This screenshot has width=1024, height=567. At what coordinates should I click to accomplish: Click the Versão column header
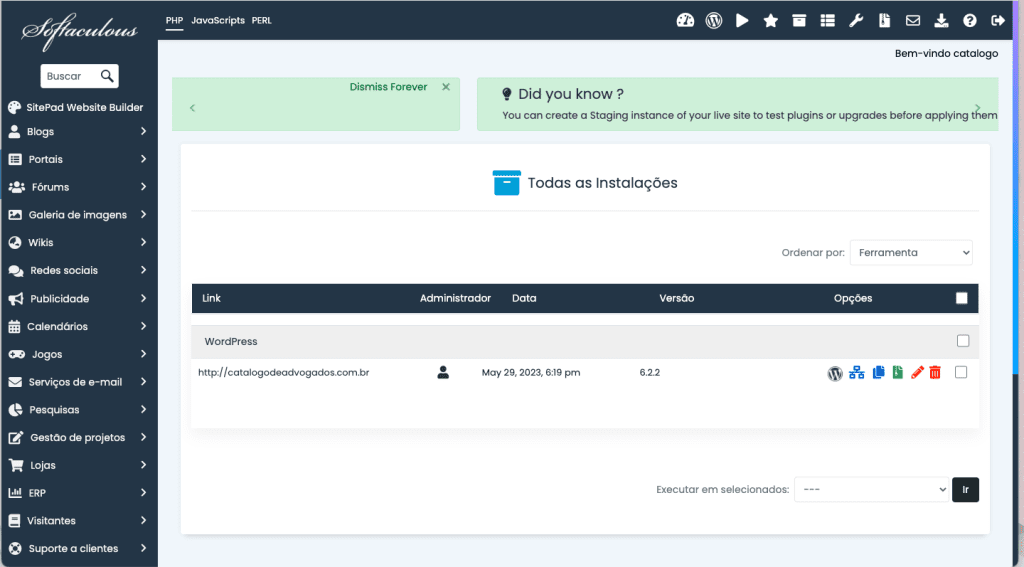point(677,298)
